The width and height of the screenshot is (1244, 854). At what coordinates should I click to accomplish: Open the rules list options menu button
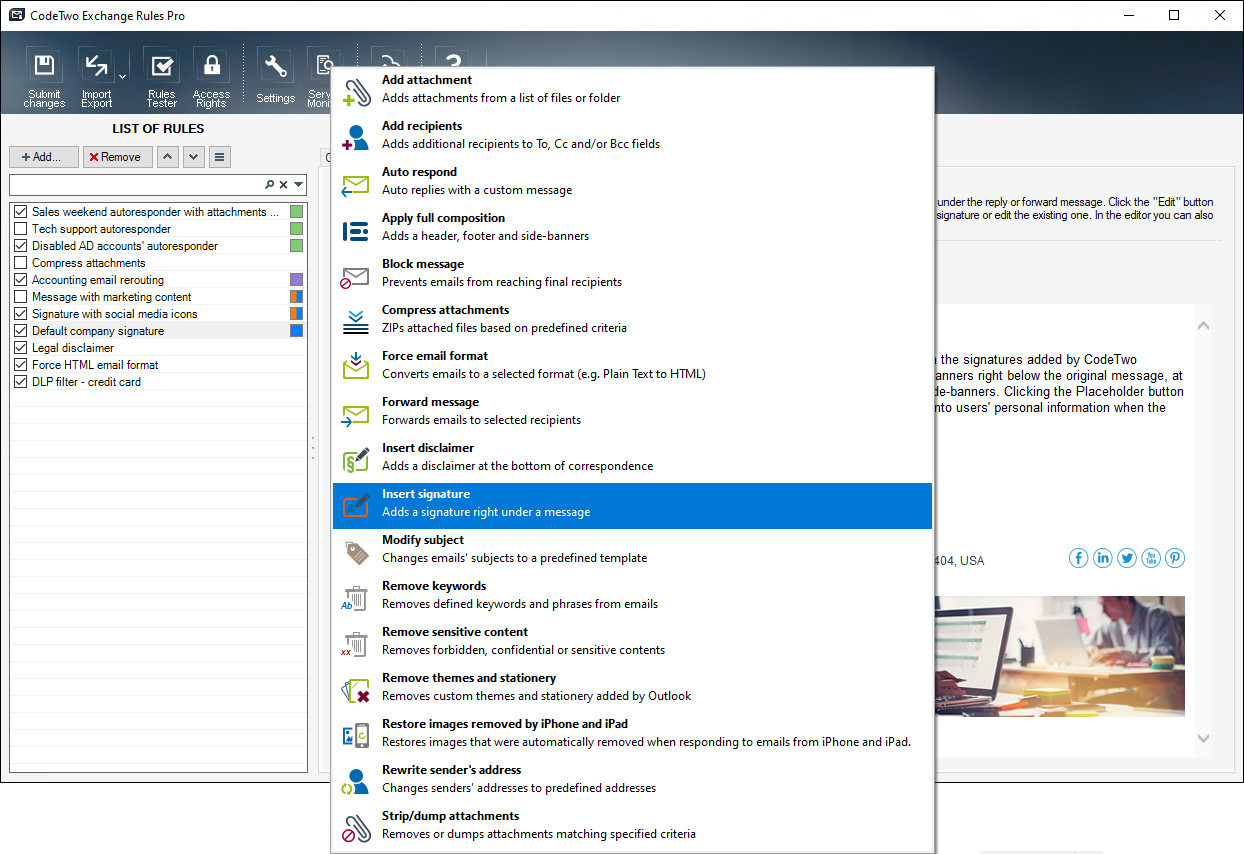(x=220, y=157)
